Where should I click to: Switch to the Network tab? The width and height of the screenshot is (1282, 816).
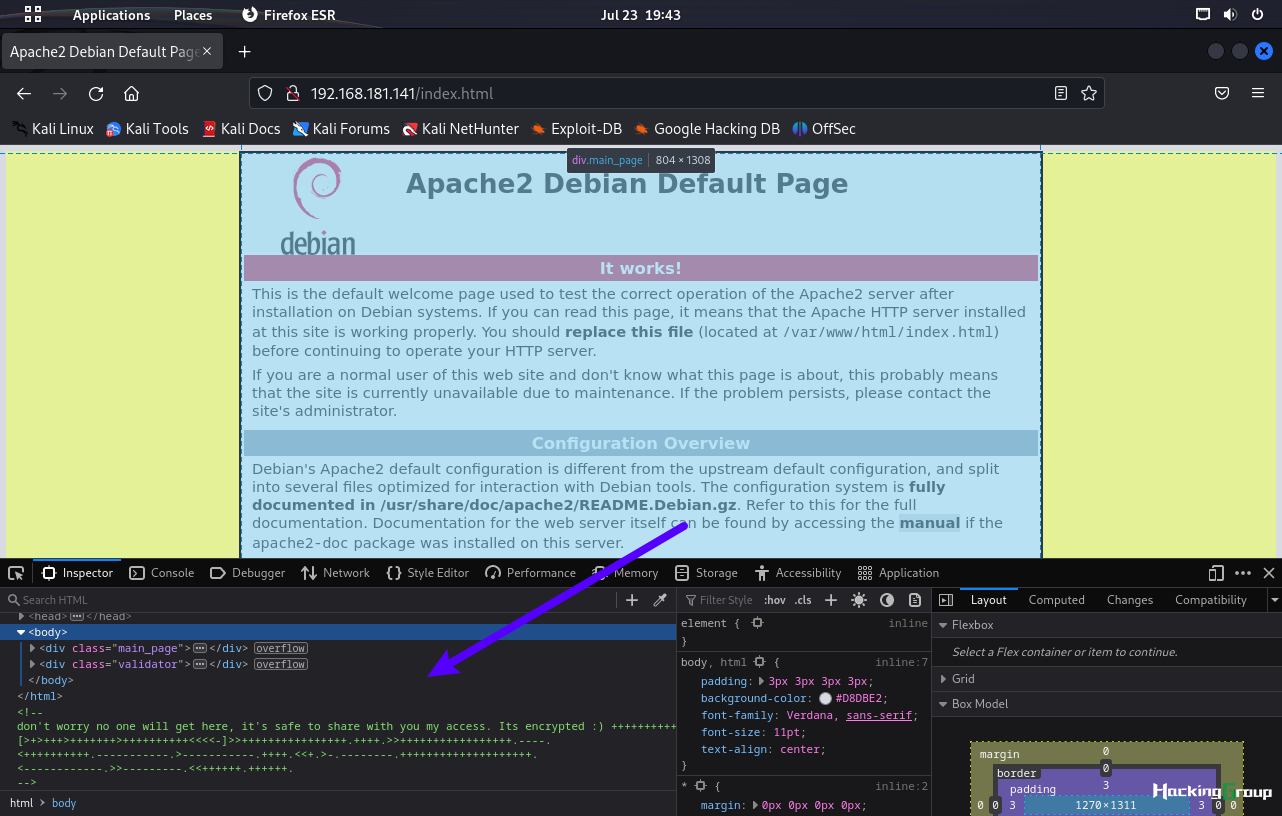tap(335, 573)
